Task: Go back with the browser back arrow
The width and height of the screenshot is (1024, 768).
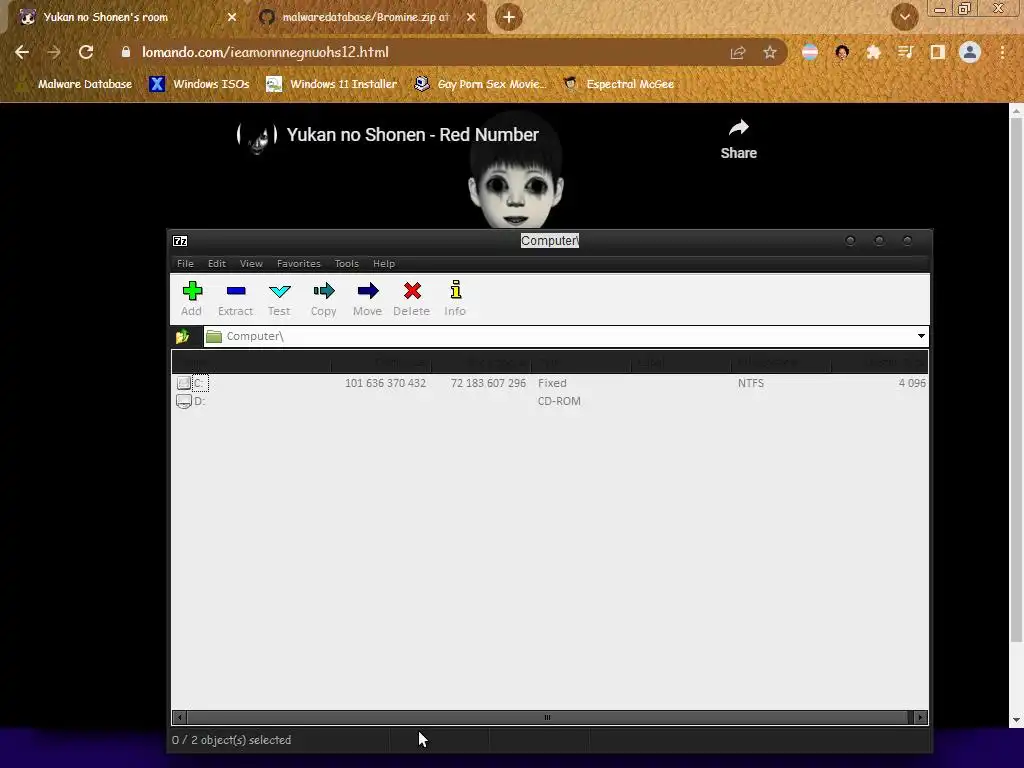Action: (x=22, y=52)
